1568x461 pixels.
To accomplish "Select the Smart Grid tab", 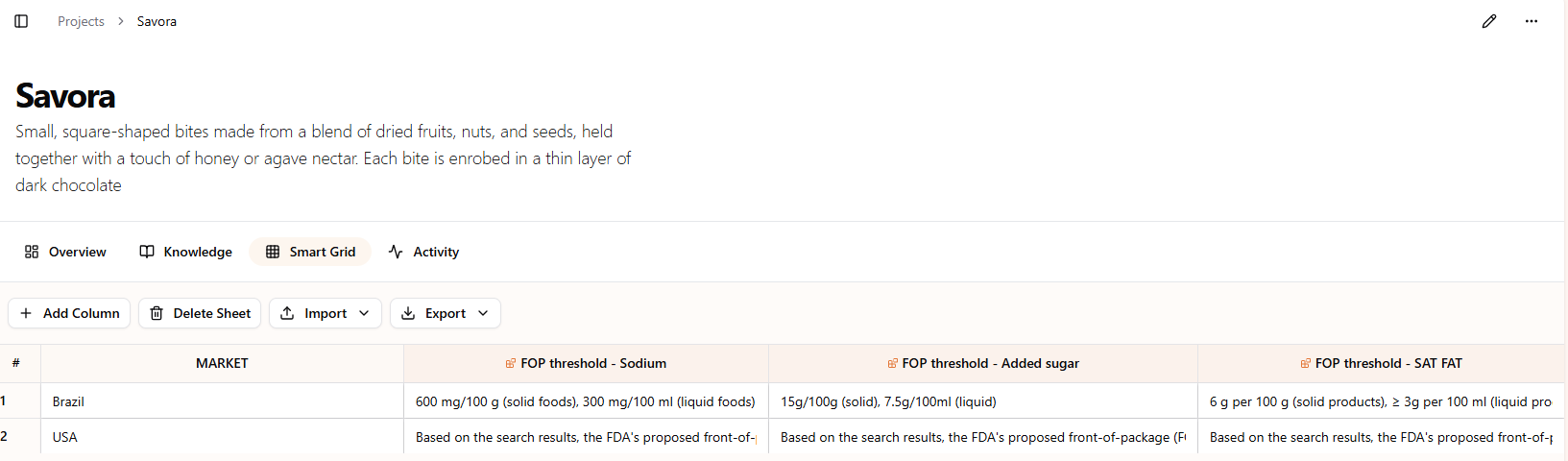I will (310, 252).
